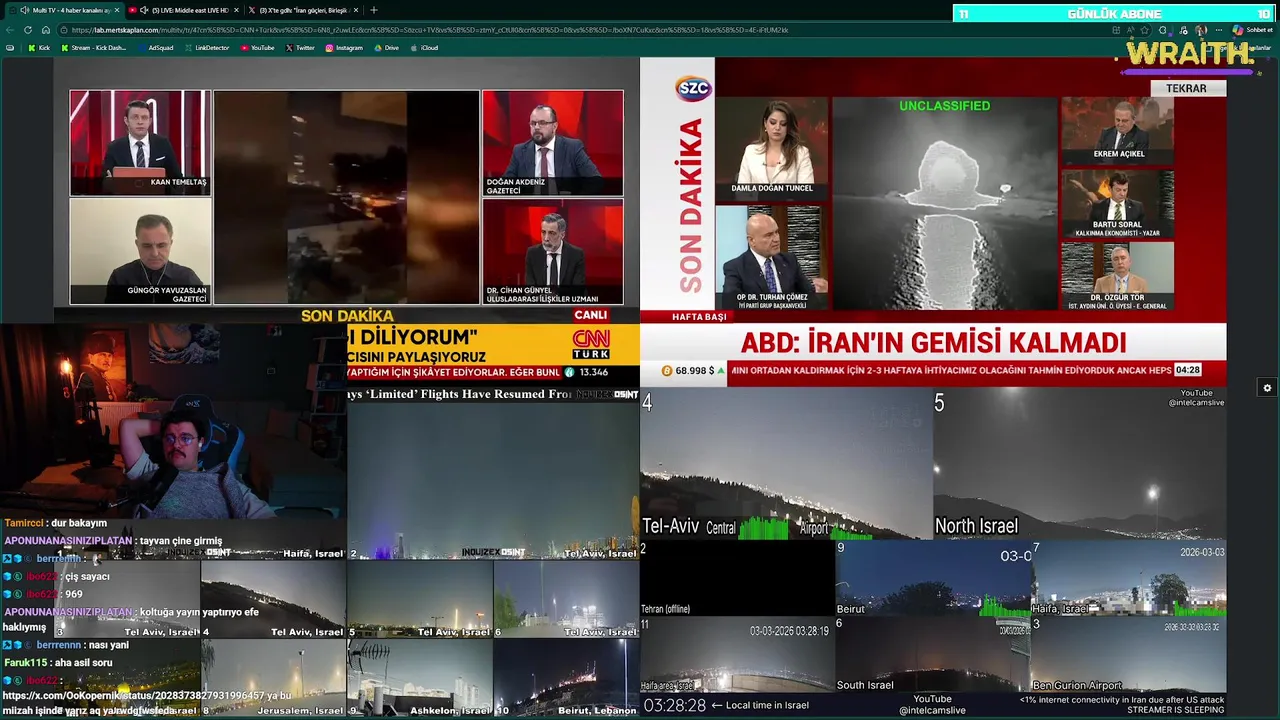
Task: Click the SZC channel logo
Action: 693,88
